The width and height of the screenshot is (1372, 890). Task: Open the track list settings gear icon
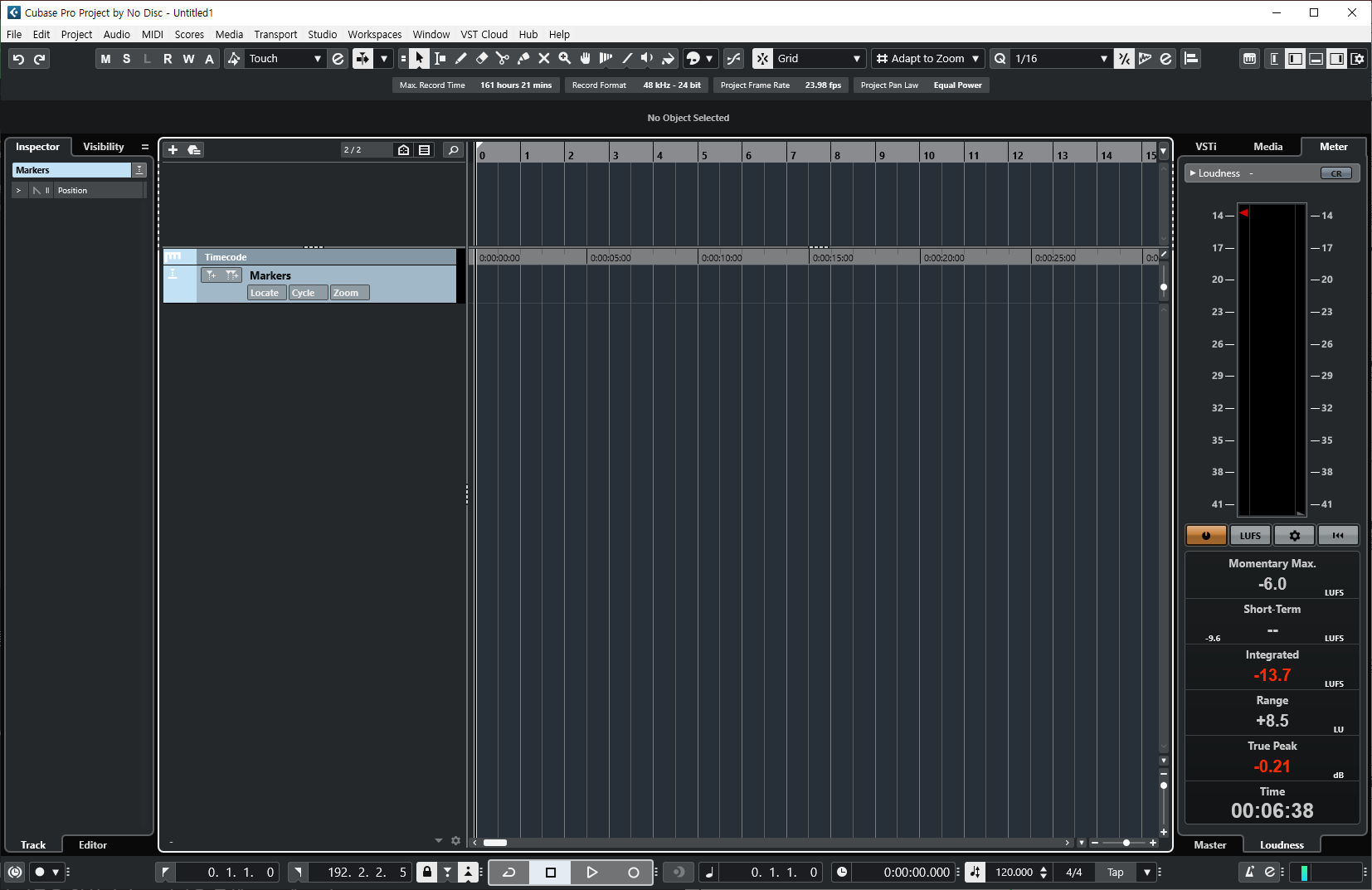[x=455, y=841]
